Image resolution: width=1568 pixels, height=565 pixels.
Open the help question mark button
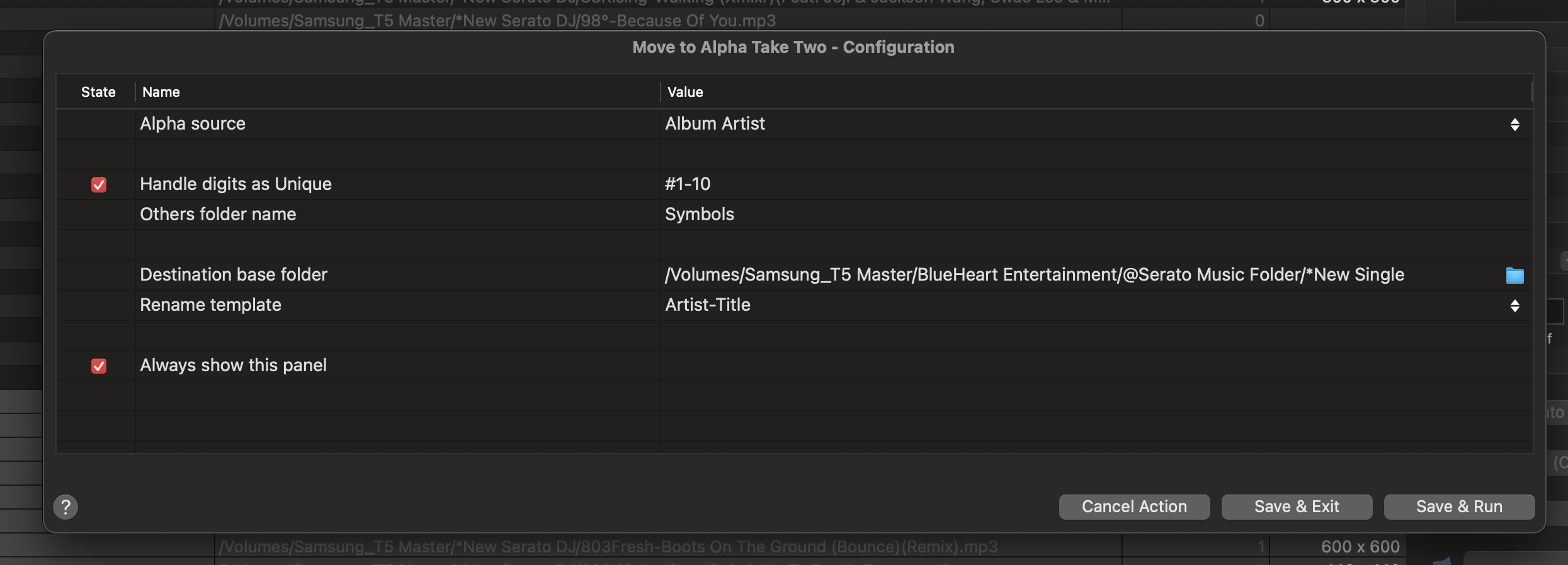click(65, 507)
